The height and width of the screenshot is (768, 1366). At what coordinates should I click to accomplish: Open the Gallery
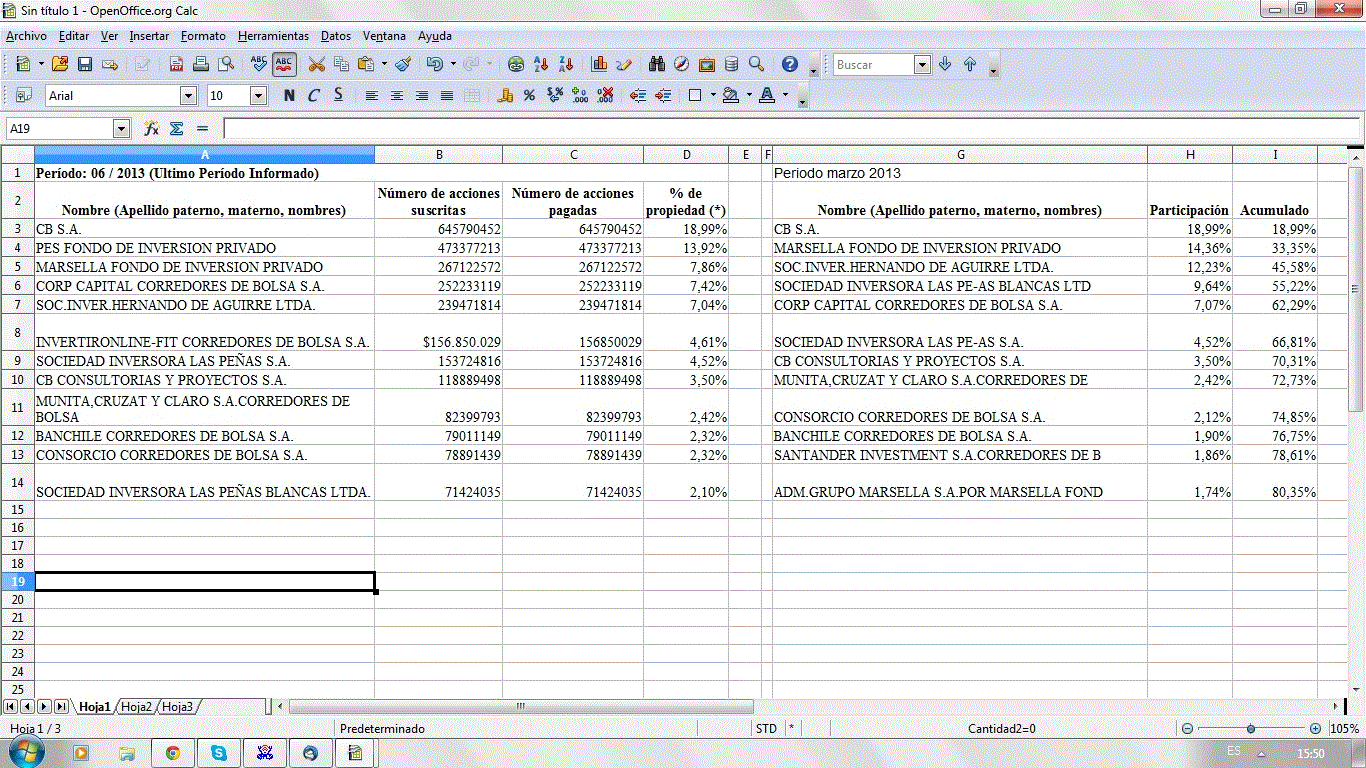click(707, 64)
